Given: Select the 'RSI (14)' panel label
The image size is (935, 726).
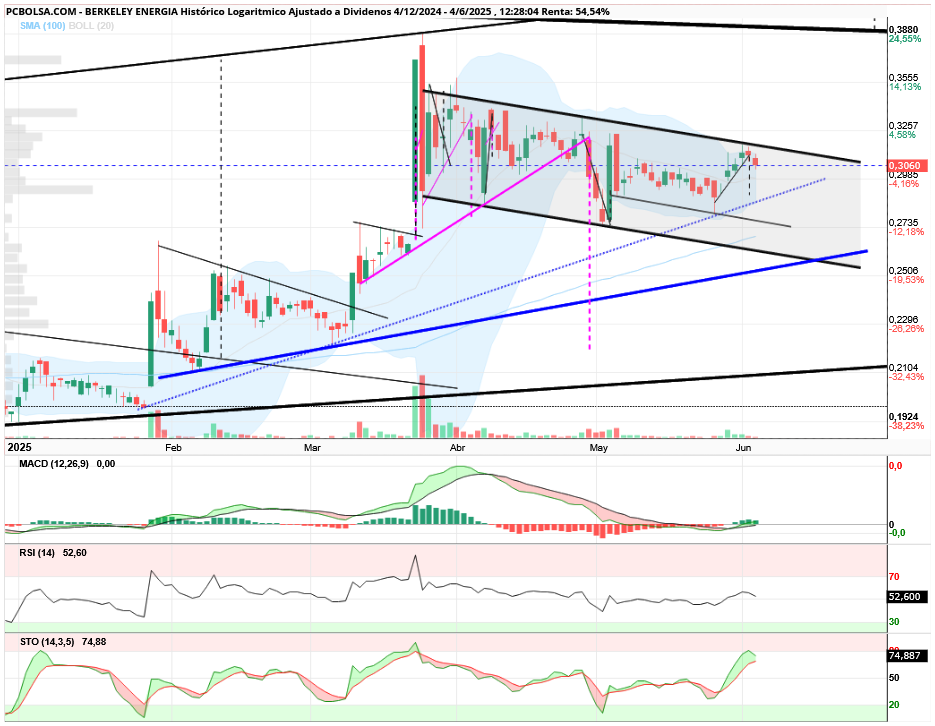Looking at the screenshot, I should coord(37,553).
